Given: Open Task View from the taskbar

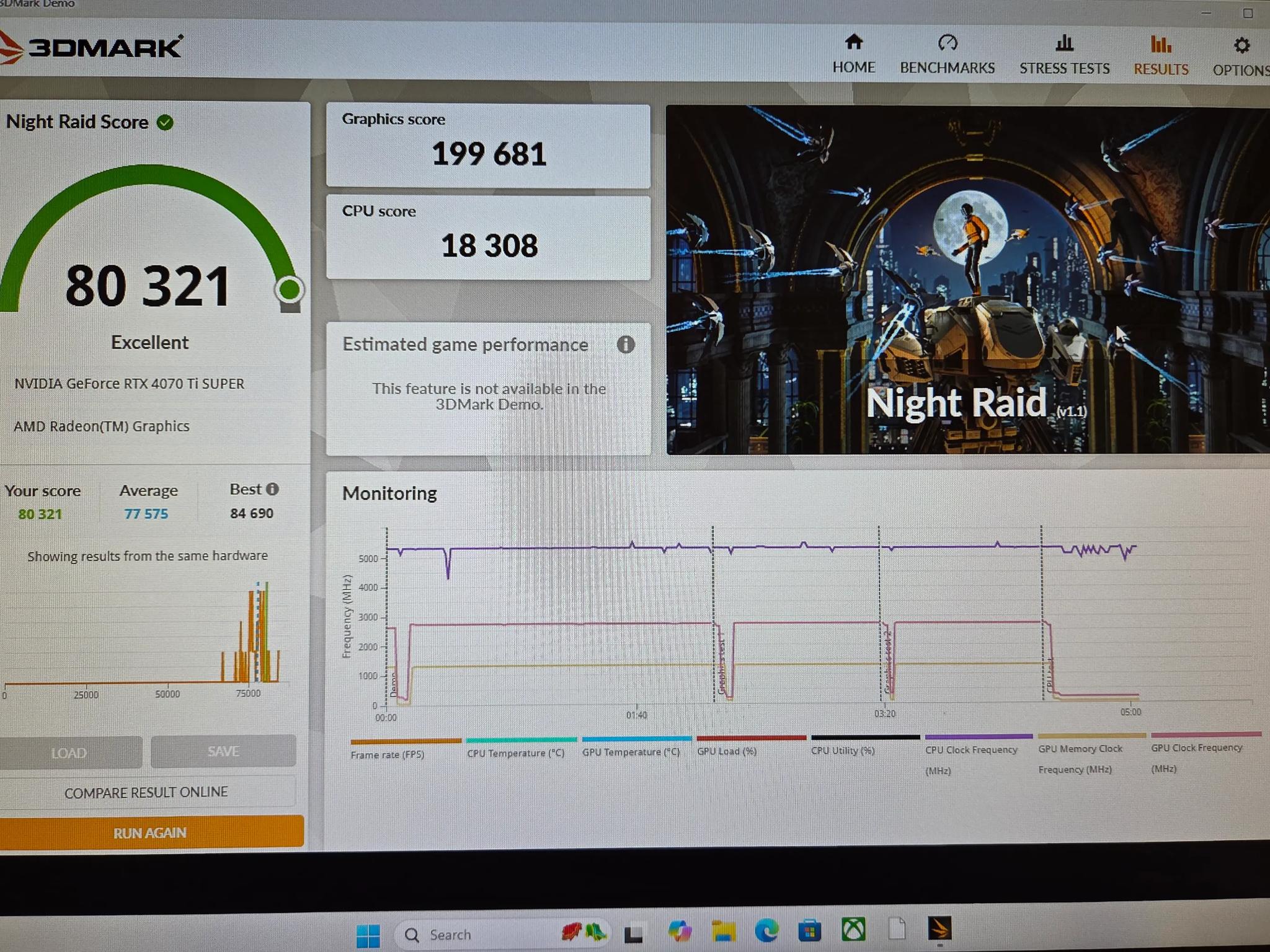Looking at the screenshot, I should tap(633, 933).
